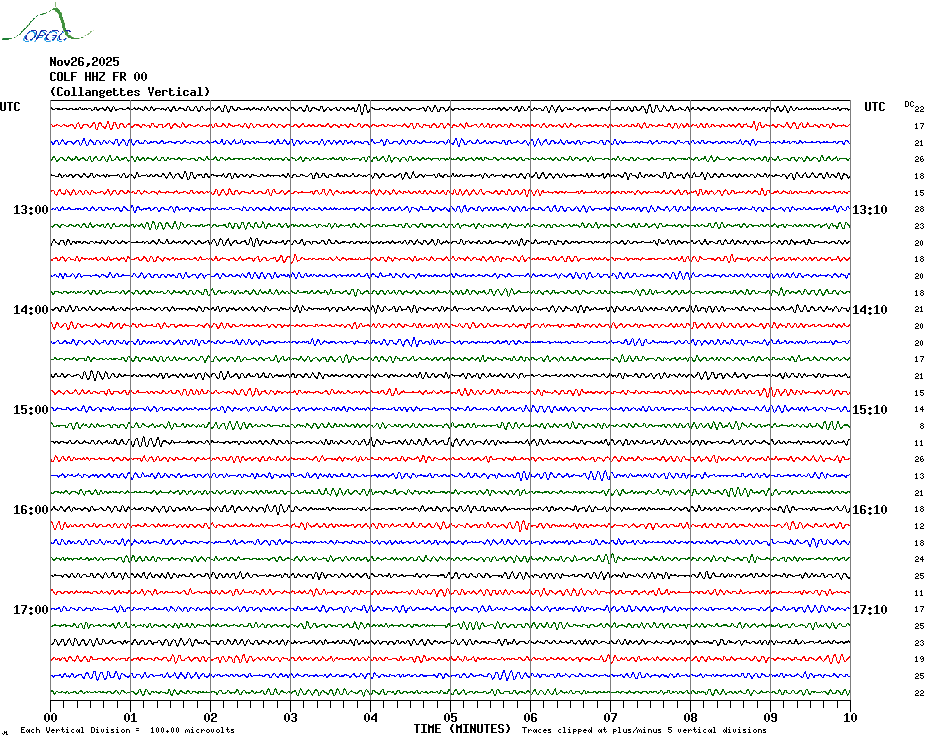Screen dimensions: 930x744
Task: Click the UTC label left of the plot
Action: coord(10,107)
